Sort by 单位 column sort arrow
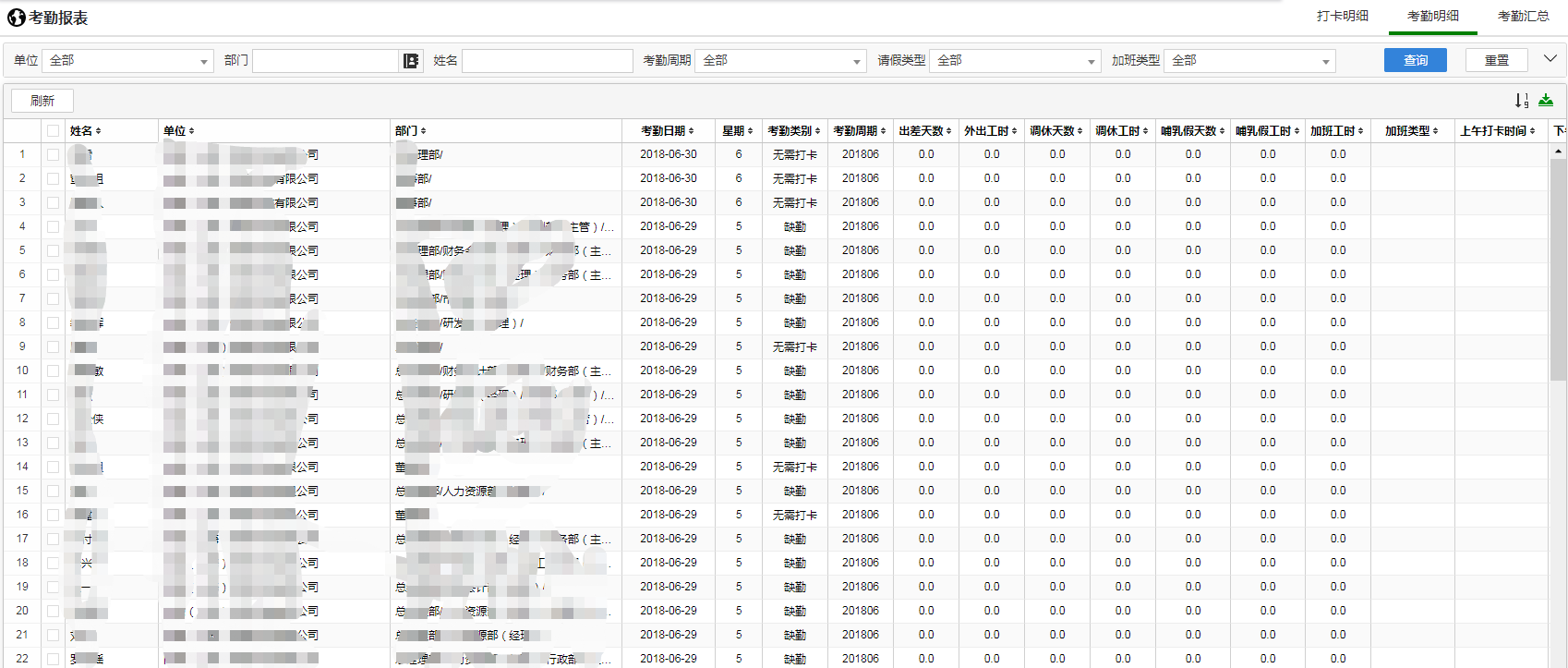Viewport: 1568px width, 668px height. click(191, 131)
